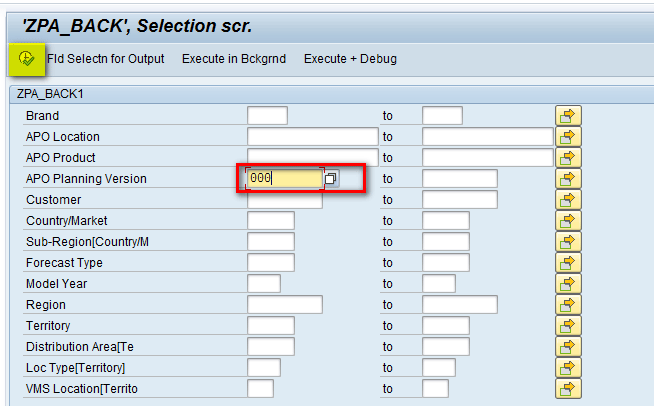Open multiple selection arrow for Region
Image resolution: width=654 pixels, height=406 pixels.
(568, 305)
